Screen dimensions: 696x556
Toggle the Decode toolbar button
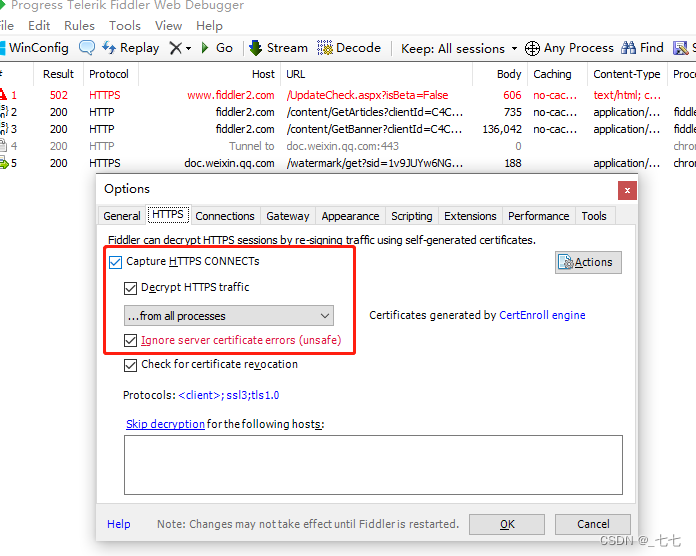click(x=349, y=47)
